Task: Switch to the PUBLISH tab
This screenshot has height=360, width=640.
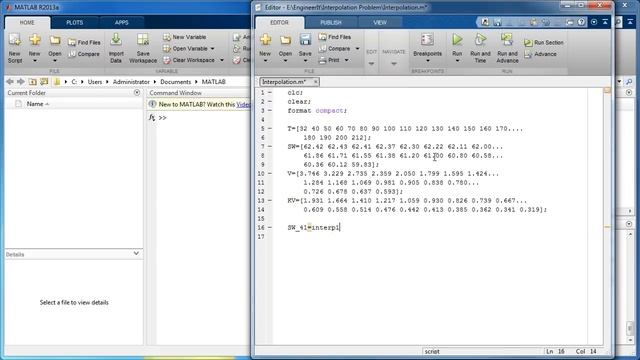Action: (x=331, y=22)
